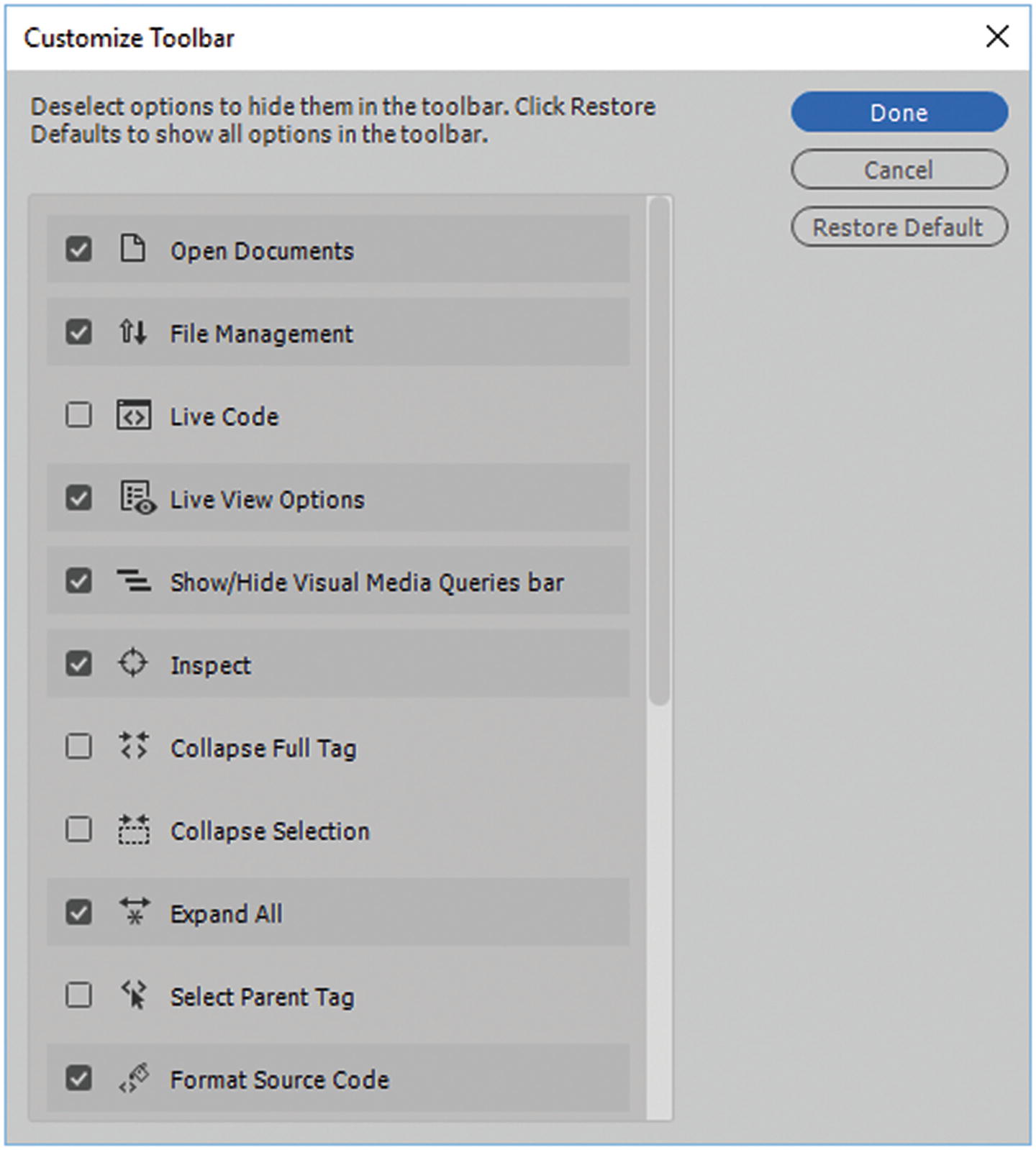Click Restore Default button

(x=899, y=227)
